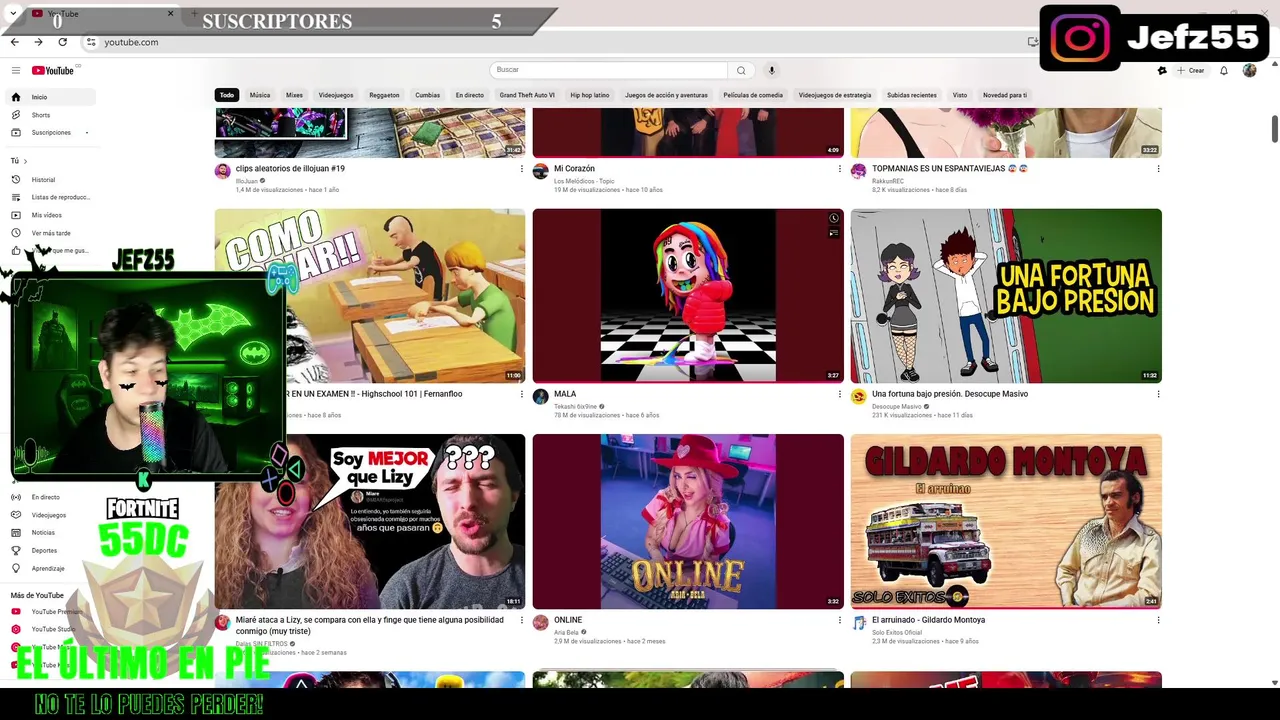The image size is (1280, 720).
Task: Select the Cumbias filter chip
Action: coord(428,95)
